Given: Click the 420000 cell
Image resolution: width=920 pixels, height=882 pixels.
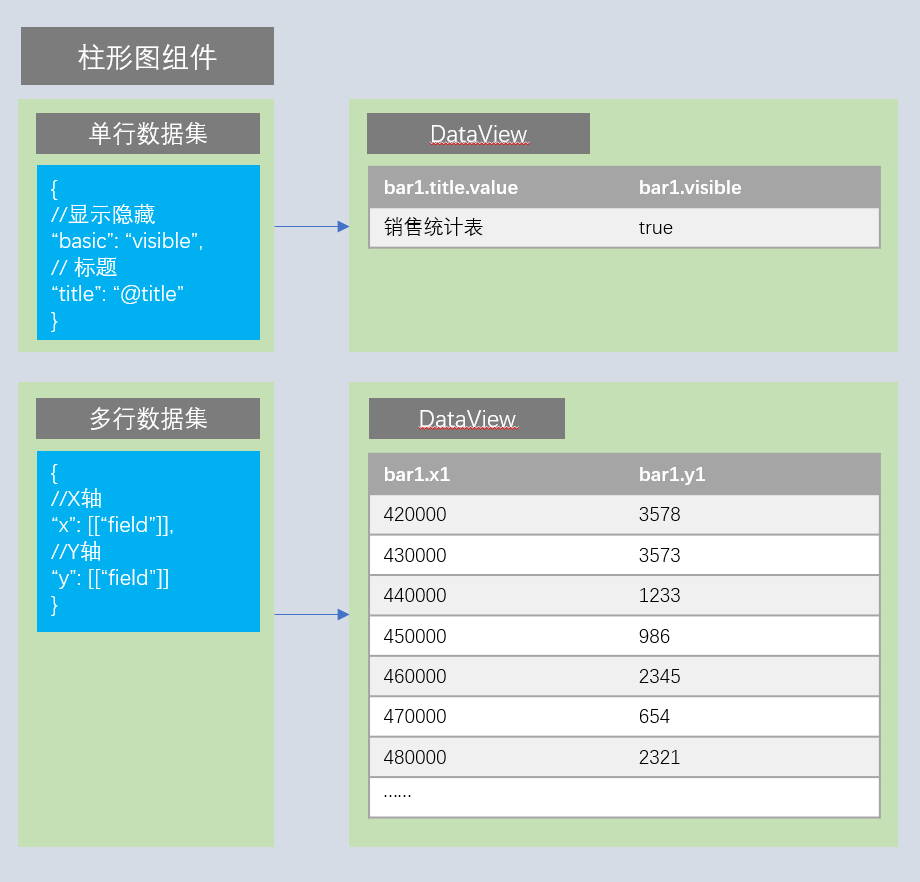Looking at the screenshot, I should (x=415, y=515).
